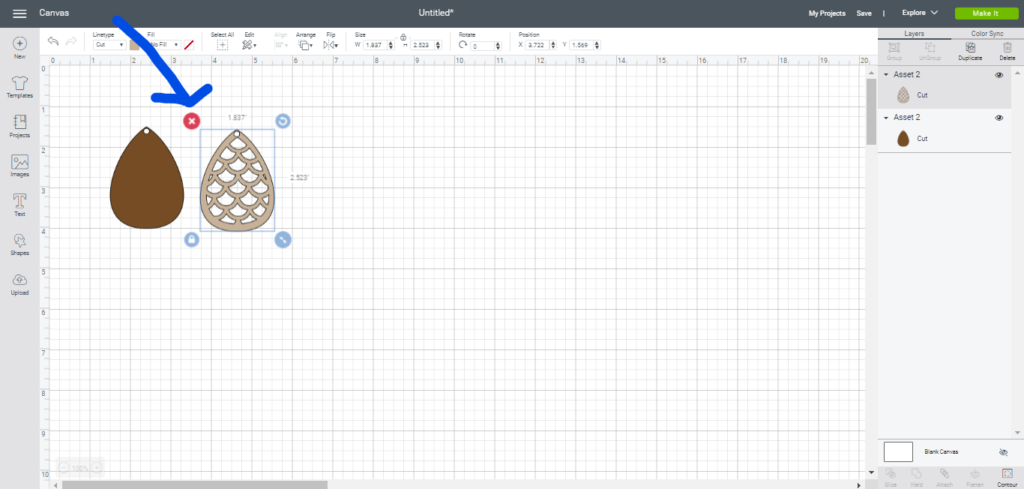Hide the second Asset 2 layer
The height and width of the screenshot is (489, 1024).
pos(999,118)
